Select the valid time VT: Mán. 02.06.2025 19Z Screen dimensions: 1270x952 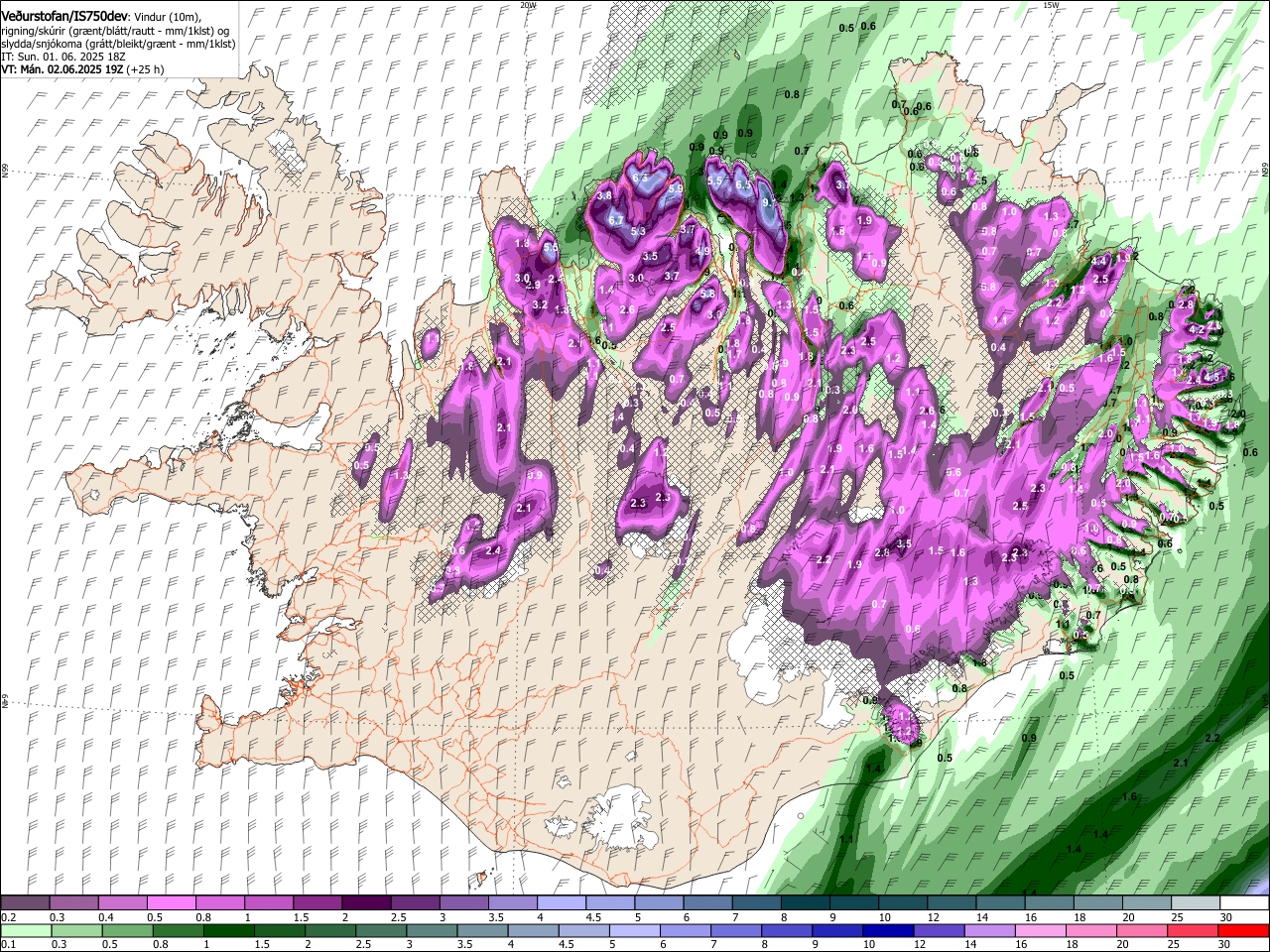(62, 70)
